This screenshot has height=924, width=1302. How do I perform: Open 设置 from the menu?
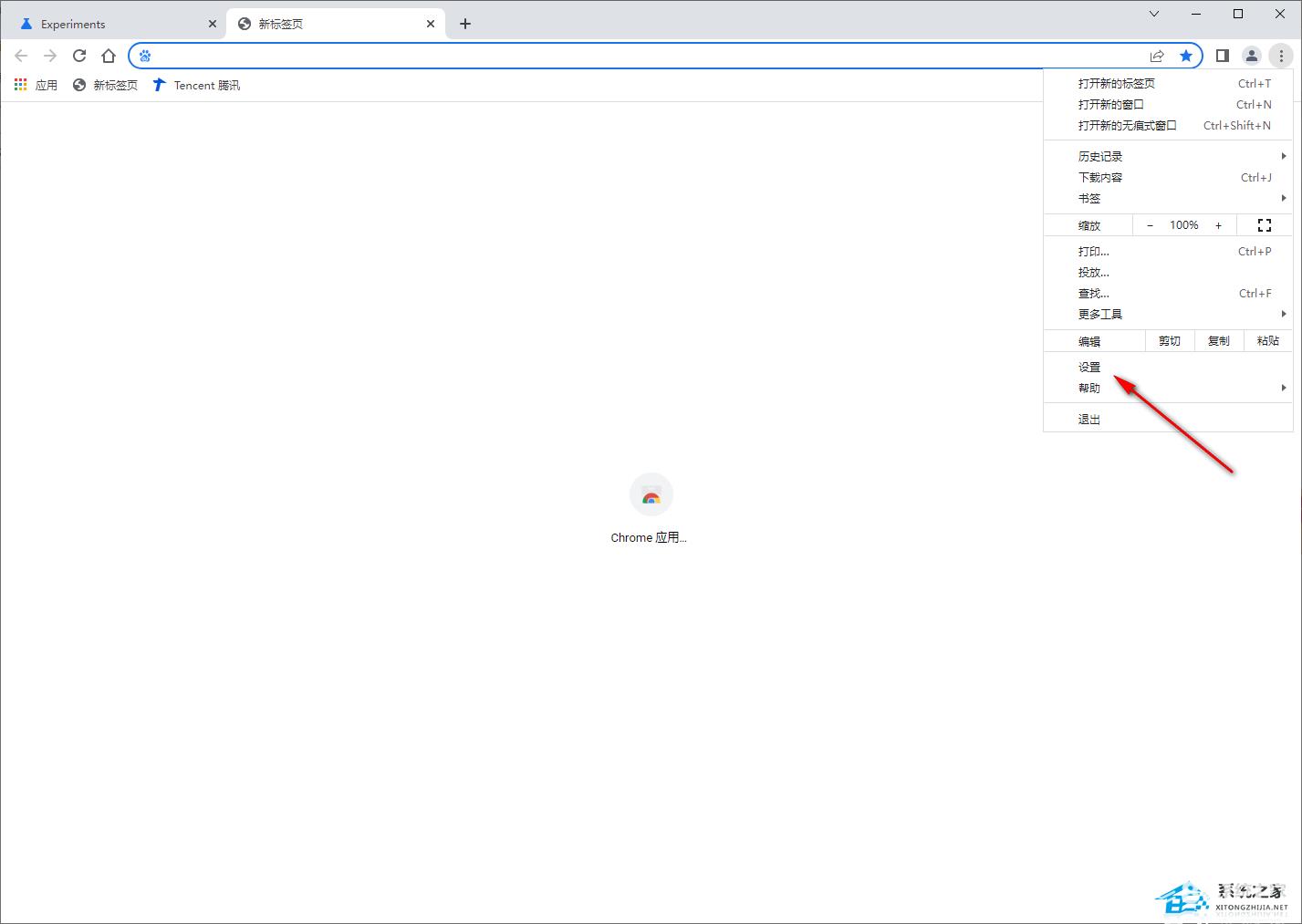point(1168,367)
